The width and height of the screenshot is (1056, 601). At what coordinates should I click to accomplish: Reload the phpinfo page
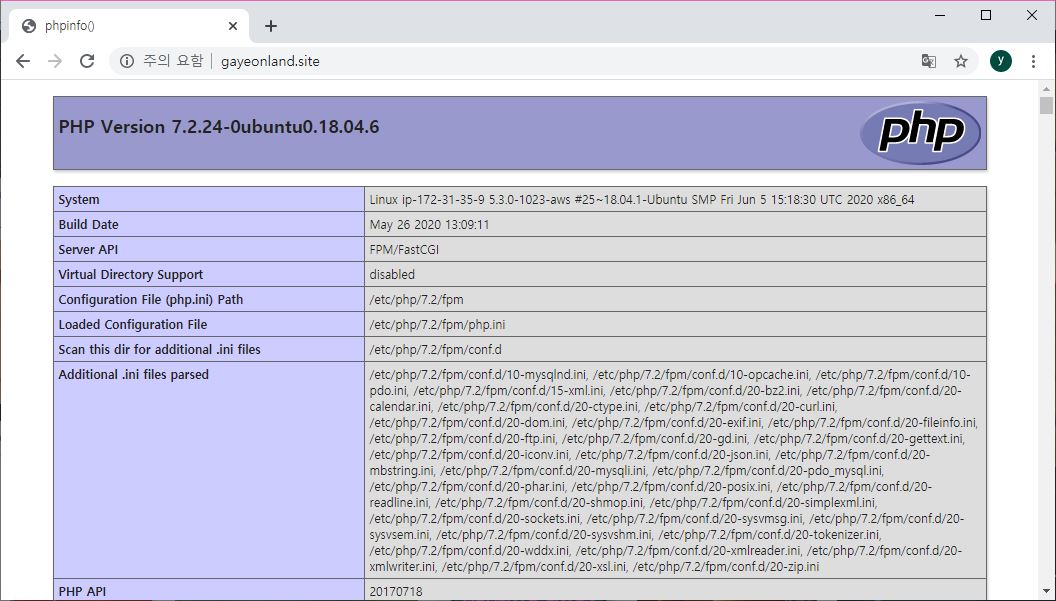point(87,60)
